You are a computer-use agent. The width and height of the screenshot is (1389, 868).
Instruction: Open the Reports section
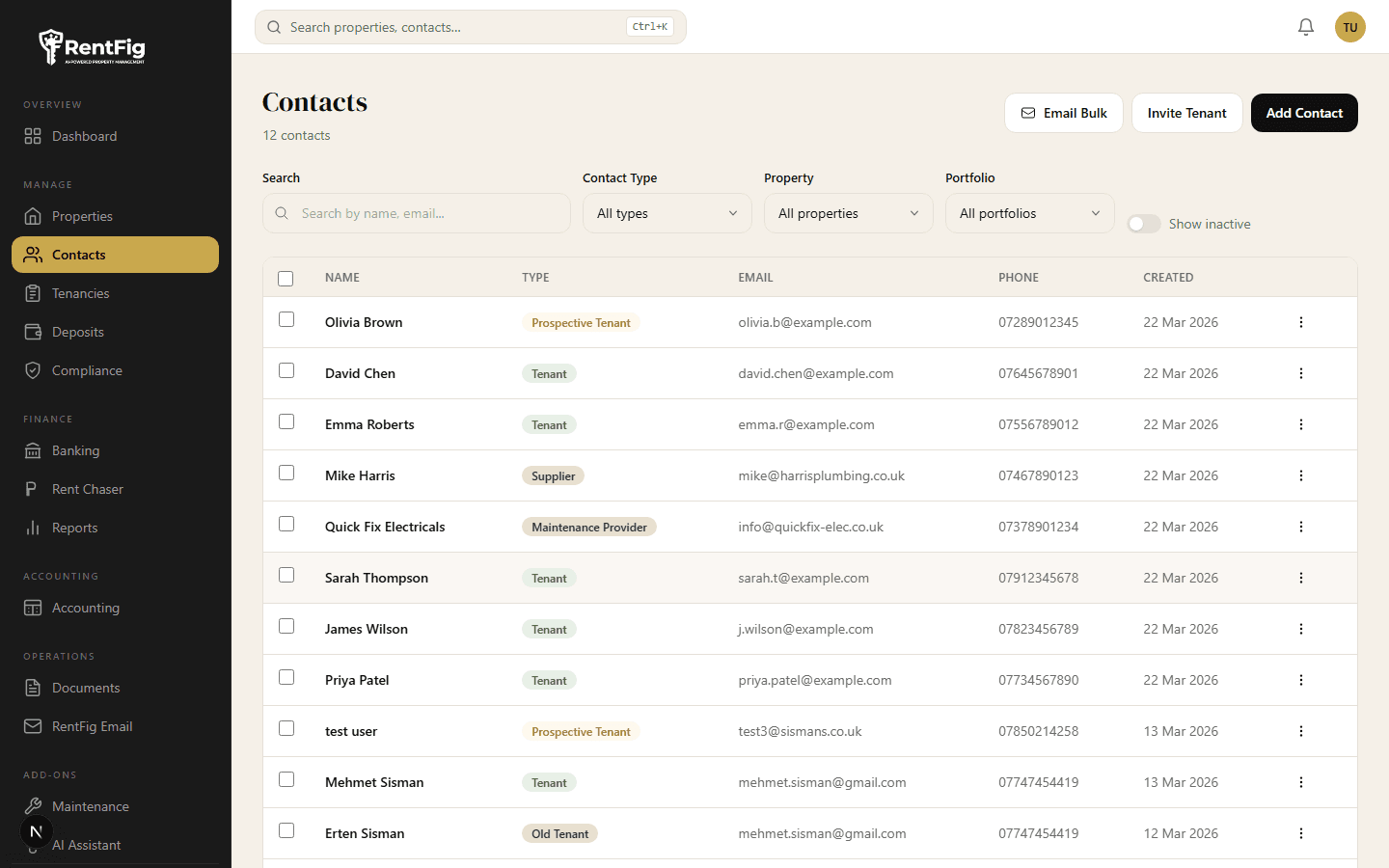[x=75, y=528]
